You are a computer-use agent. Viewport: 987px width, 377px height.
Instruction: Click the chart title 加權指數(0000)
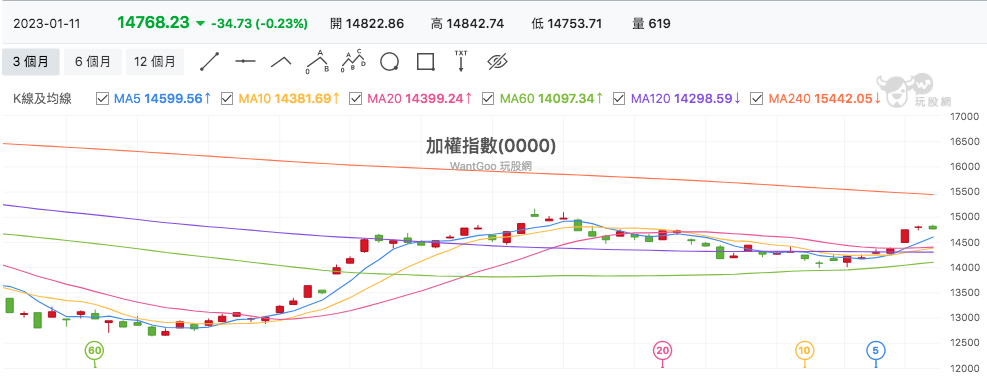(491, 146)
